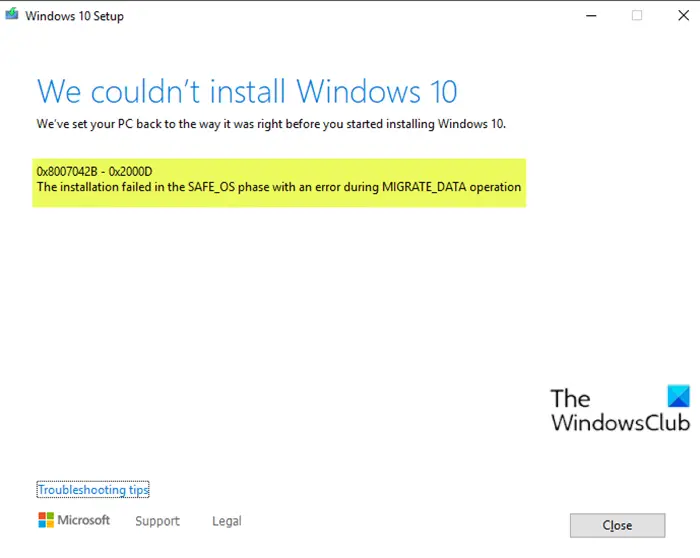The image size is (700, 558).
Task: Click the "We've set your PC back" sentence
Action: (271, 124)
